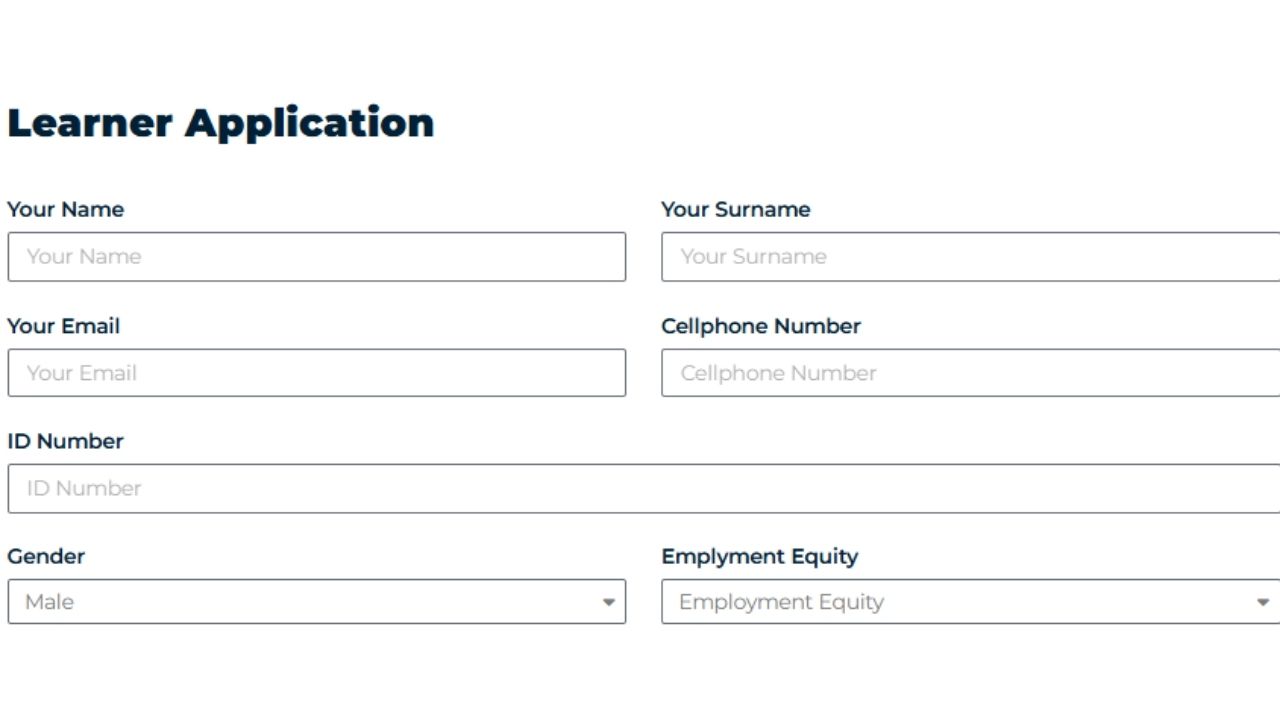Click the Emplyment Equity label

point(759,556)
